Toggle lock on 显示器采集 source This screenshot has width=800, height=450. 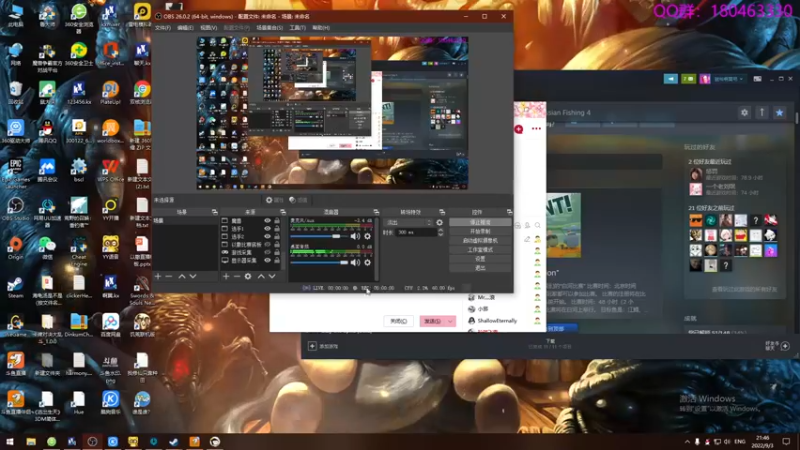(277, 260)
